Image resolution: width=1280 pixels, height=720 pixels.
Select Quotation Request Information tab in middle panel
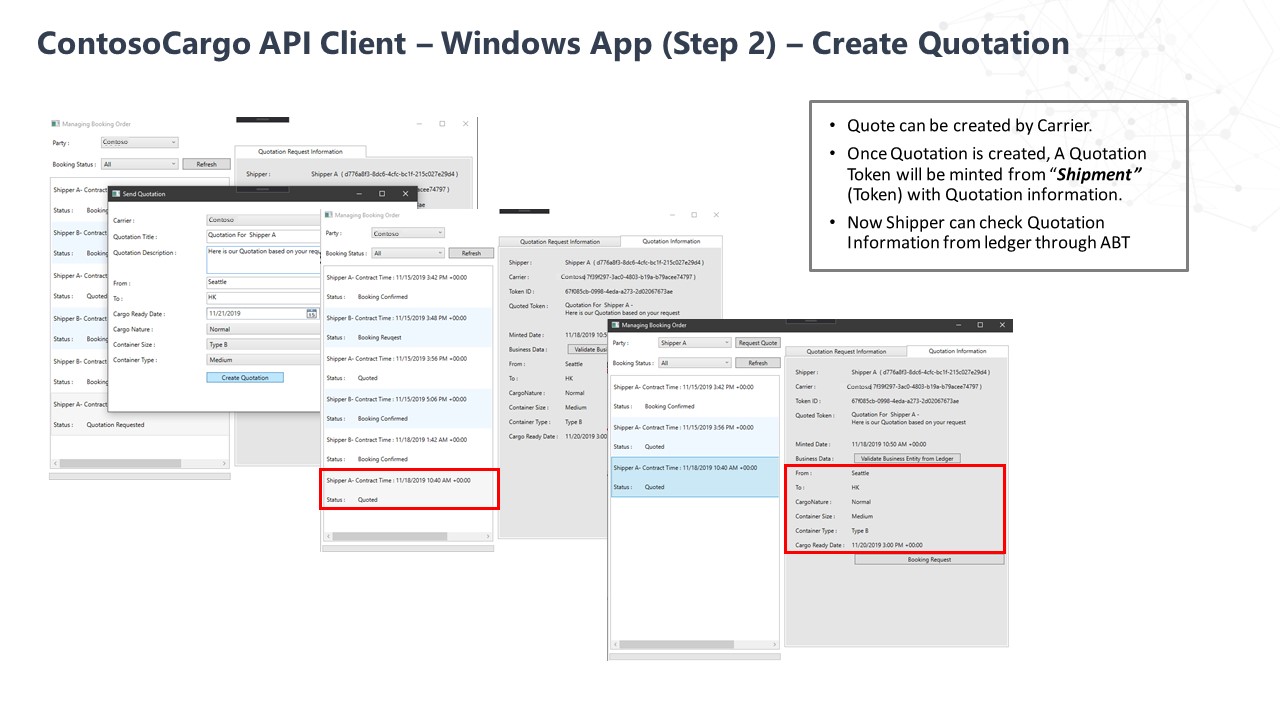(x=560, y=241)
